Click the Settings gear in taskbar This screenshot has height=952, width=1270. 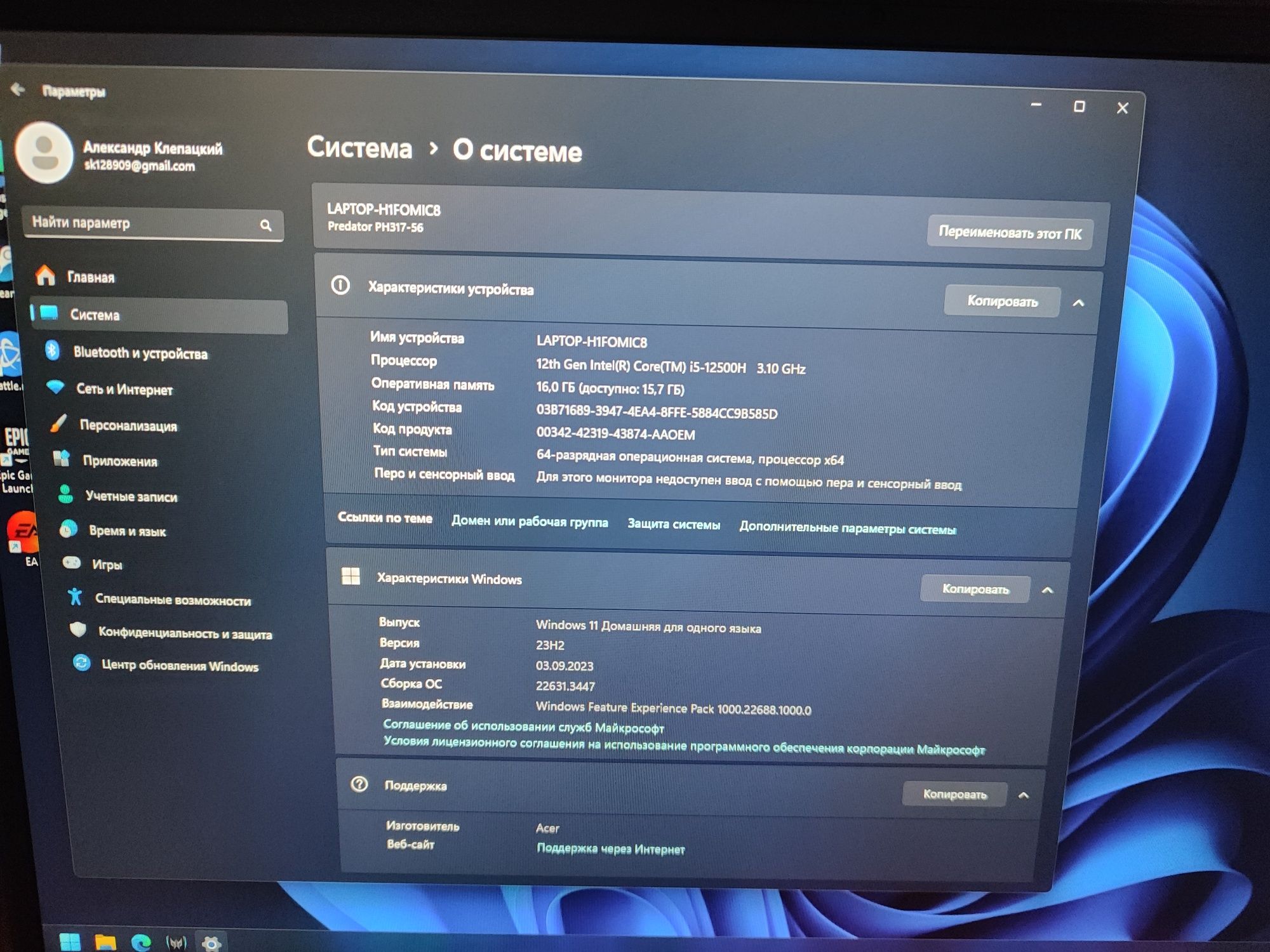click(x=211, y=944)
